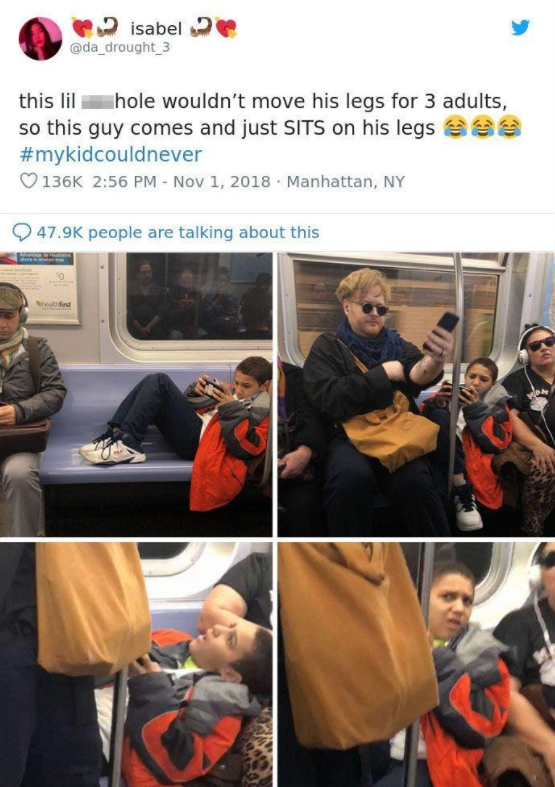Open photo of boy lying across the bench

(136, 394)
